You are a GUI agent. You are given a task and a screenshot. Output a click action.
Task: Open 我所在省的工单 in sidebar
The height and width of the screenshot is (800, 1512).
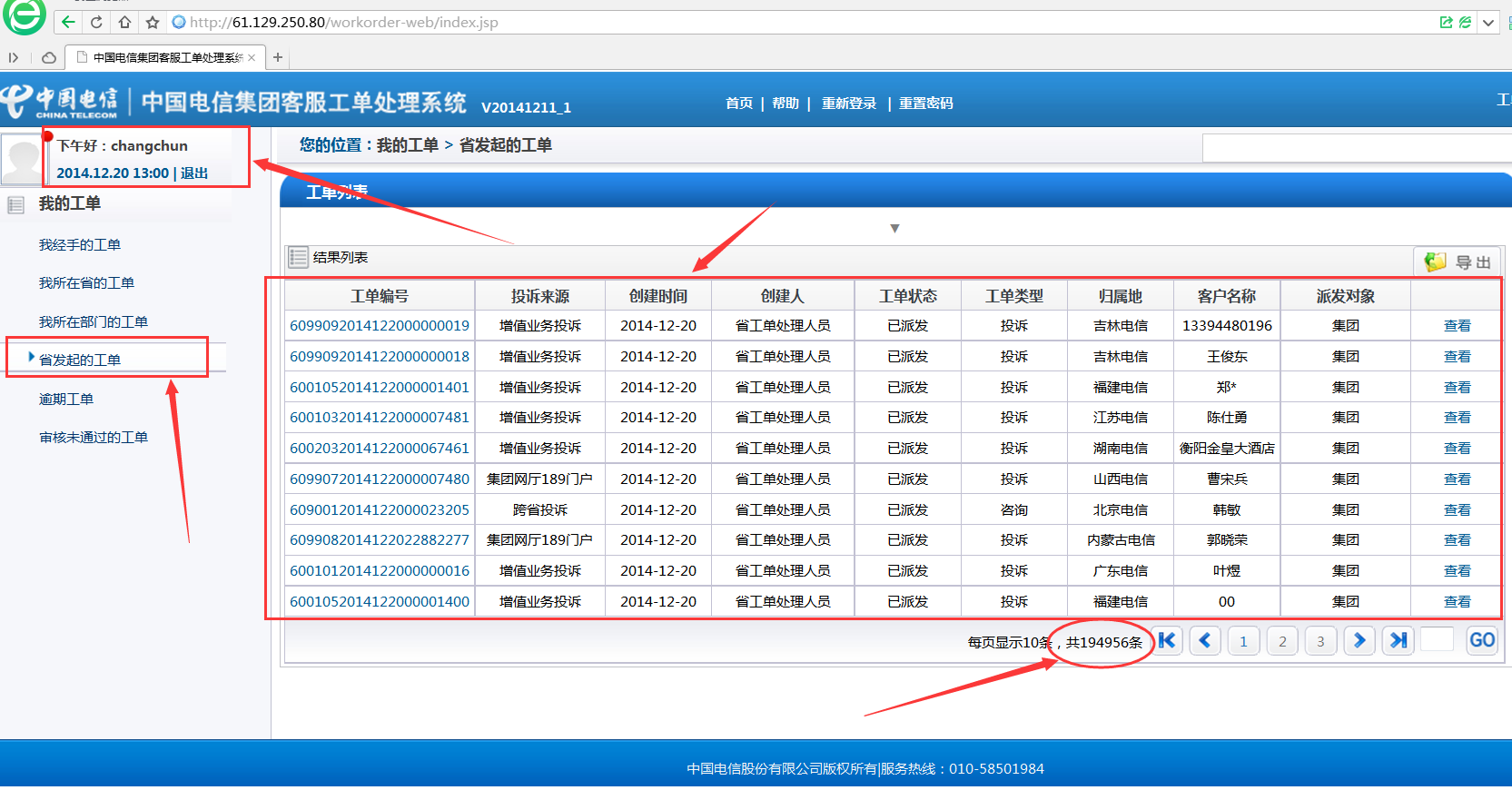[x=86, y=282]
